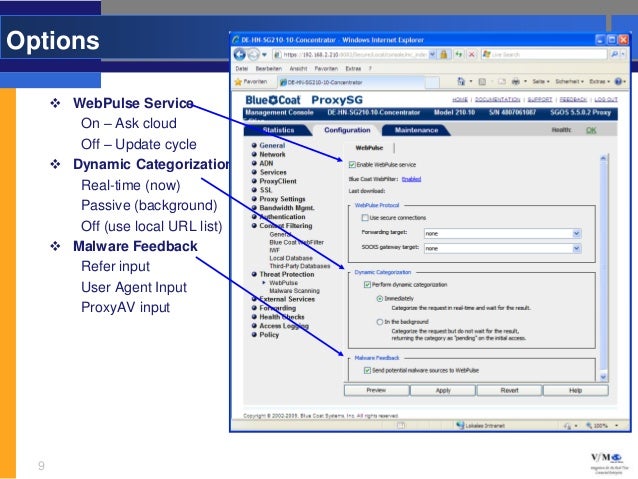Click the DOCUMENTATION link
This screenshot has width=638, height=479.
pyautogui.click(x=497, y=99)
